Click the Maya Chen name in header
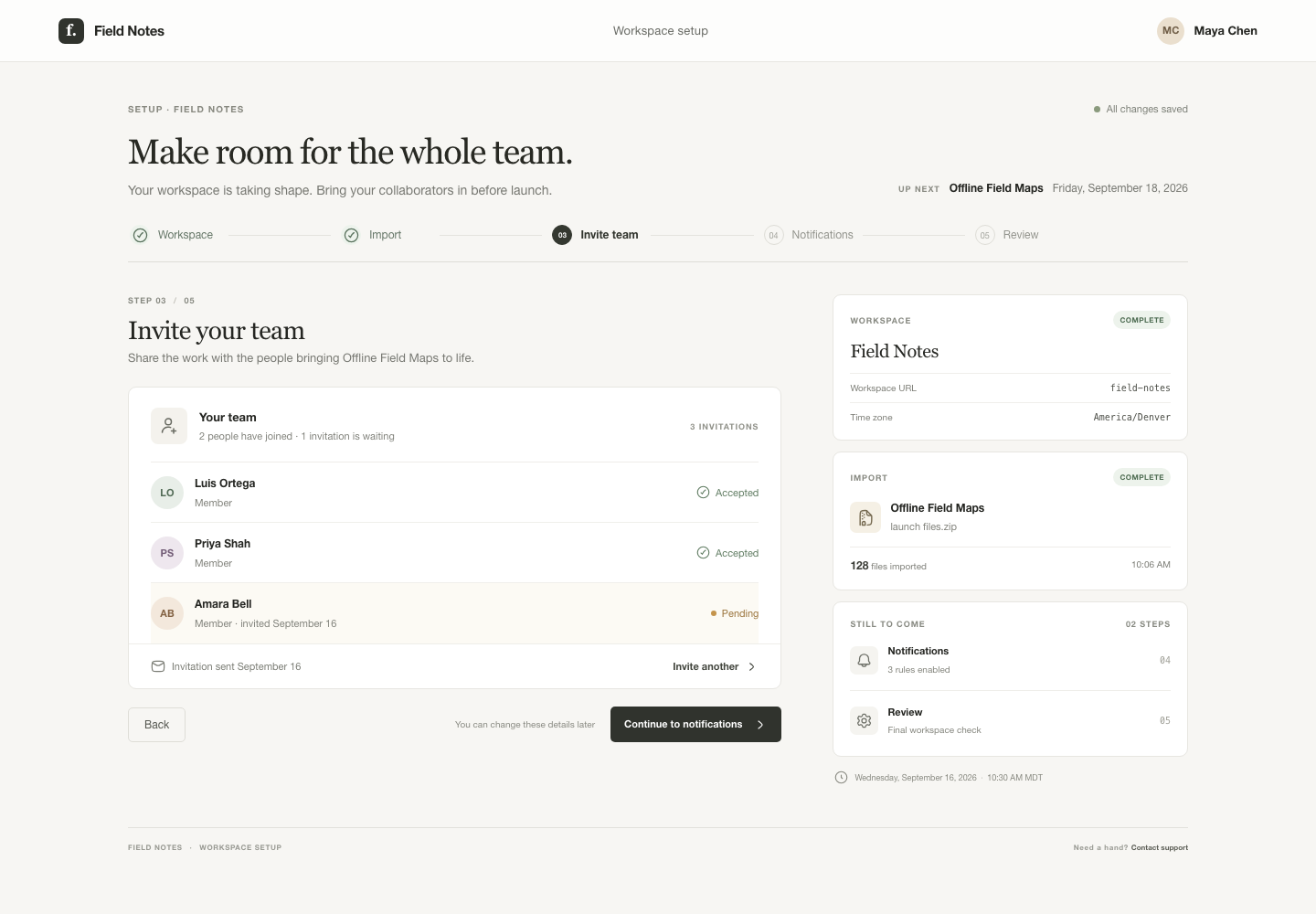 [x=1226, y=31]
